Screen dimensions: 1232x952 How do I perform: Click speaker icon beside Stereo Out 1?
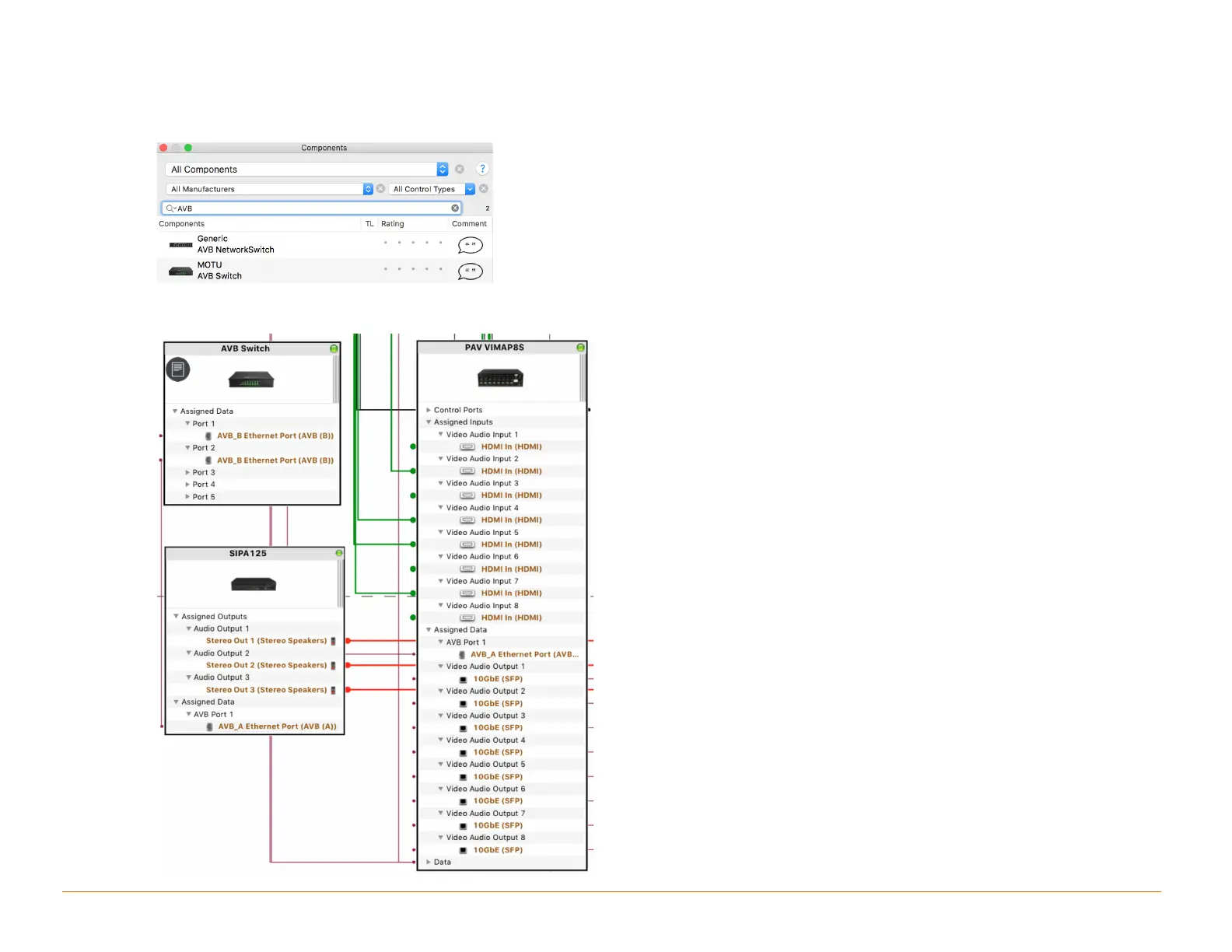point(333,642)
